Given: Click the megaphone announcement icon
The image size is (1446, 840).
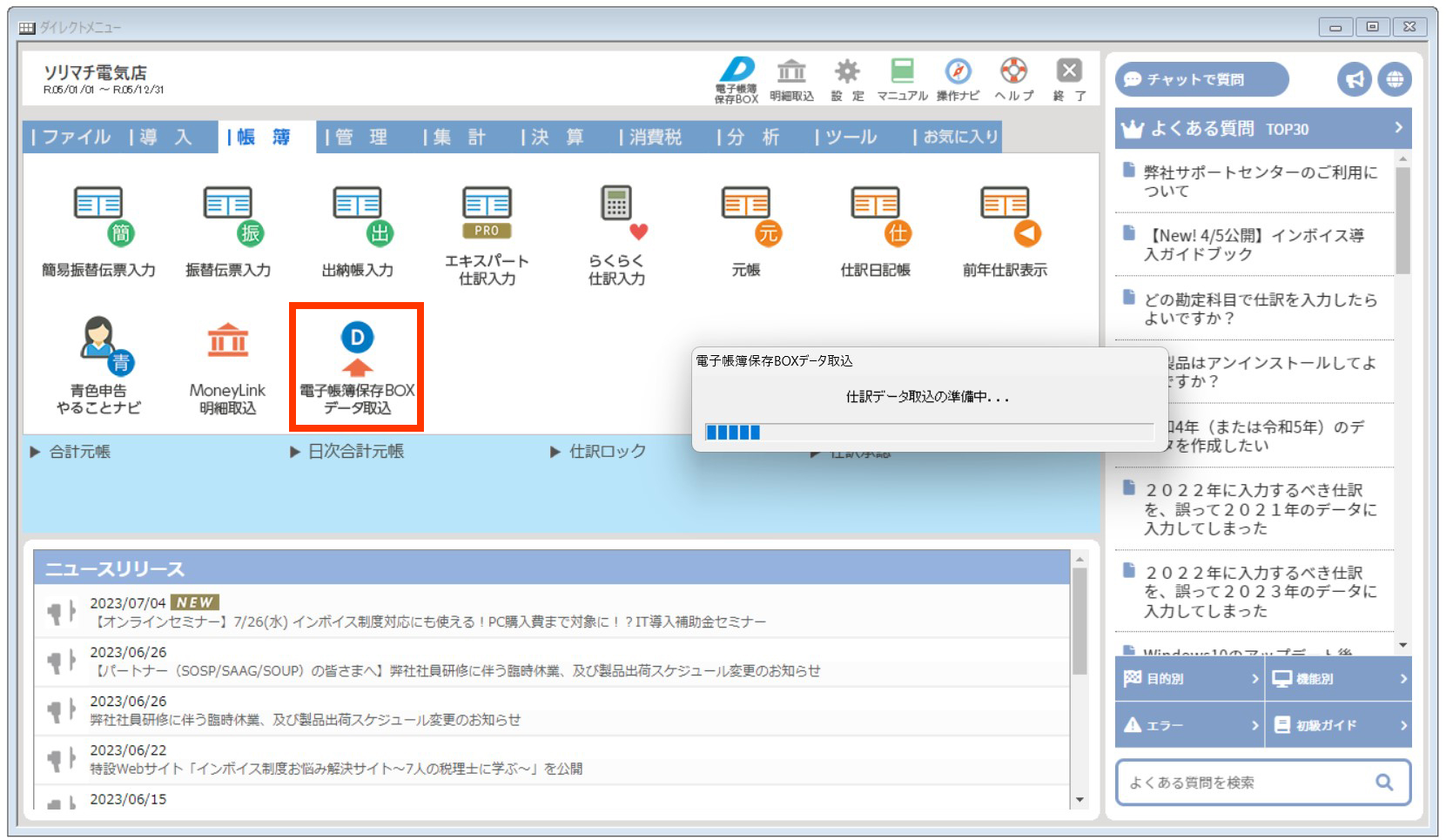Looking at the screenshot, I should (1355, 79).
